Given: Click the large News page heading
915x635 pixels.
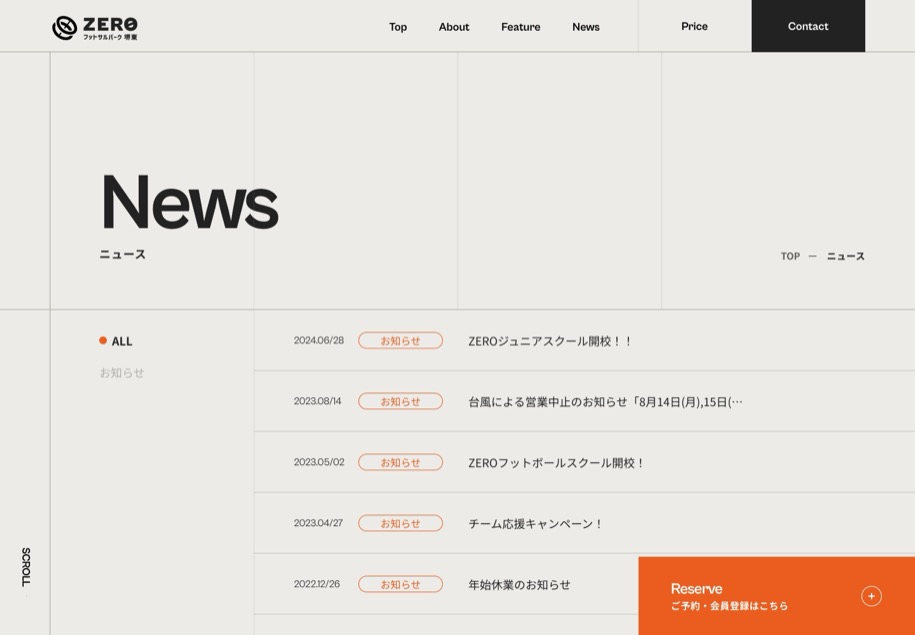Looking at the screenshot, I should [x=189, y=202].
